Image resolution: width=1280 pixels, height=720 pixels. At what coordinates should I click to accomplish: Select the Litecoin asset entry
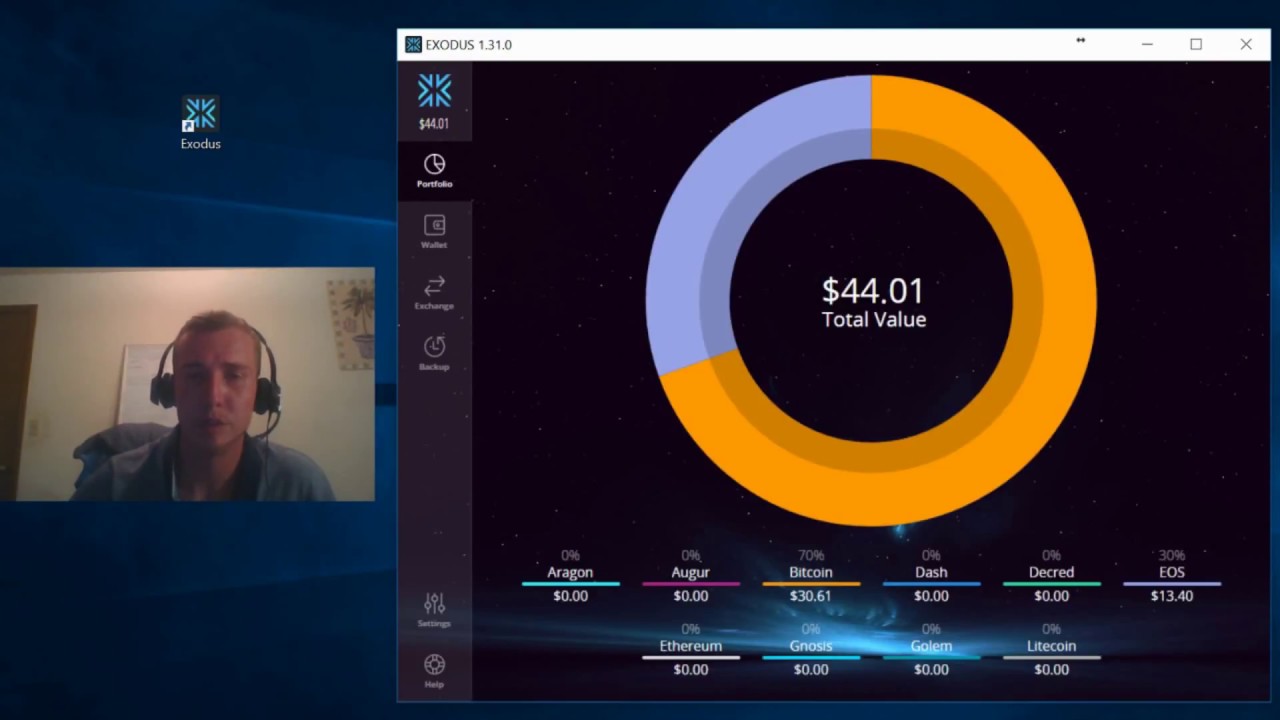1051,650
